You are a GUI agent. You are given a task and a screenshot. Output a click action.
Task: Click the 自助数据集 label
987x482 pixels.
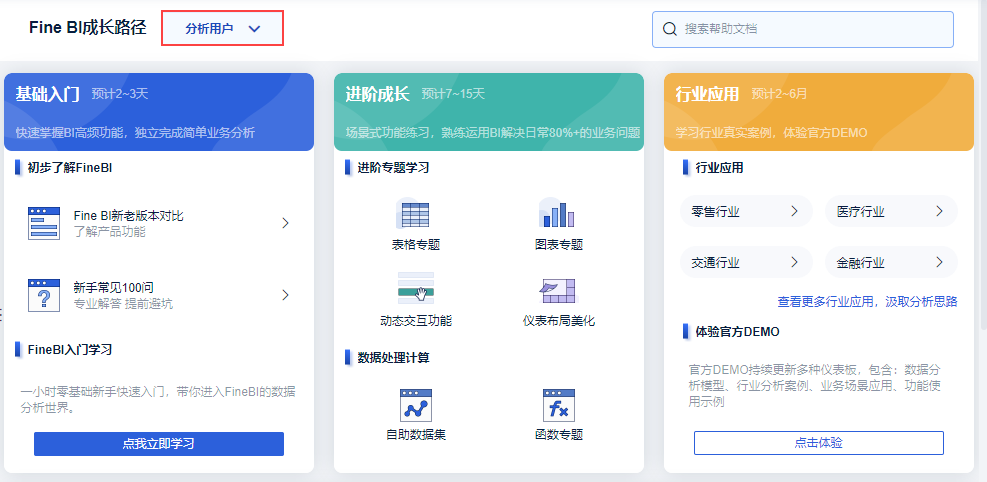[x=415, y=435]
